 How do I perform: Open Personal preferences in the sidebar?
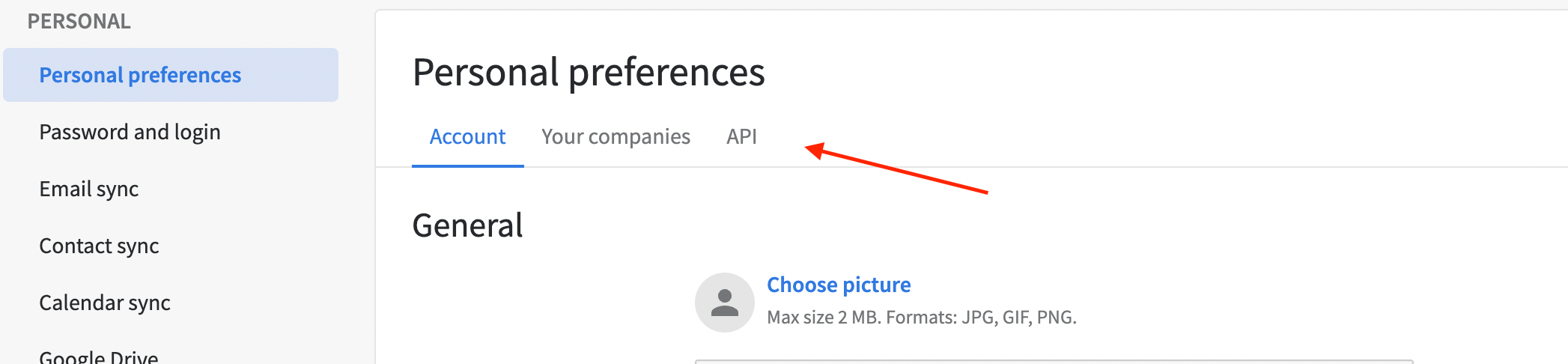pyautogui.click(x=171, y=75)
